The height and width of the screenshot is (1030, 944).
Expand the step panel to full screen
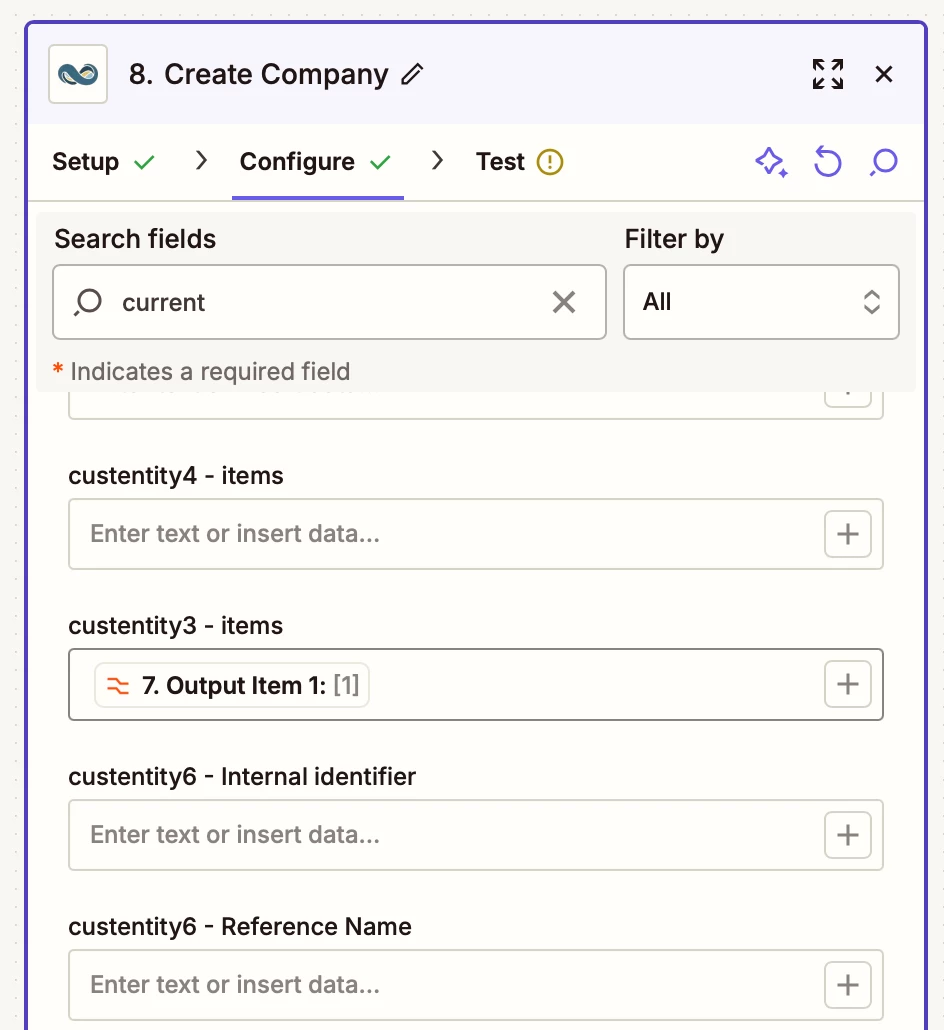tap(827, 74)
